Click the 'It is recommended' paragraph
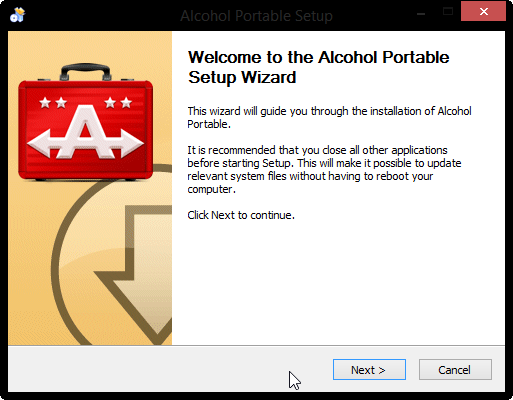This screenshot has width=513, height=400. (x=324, y=170)
